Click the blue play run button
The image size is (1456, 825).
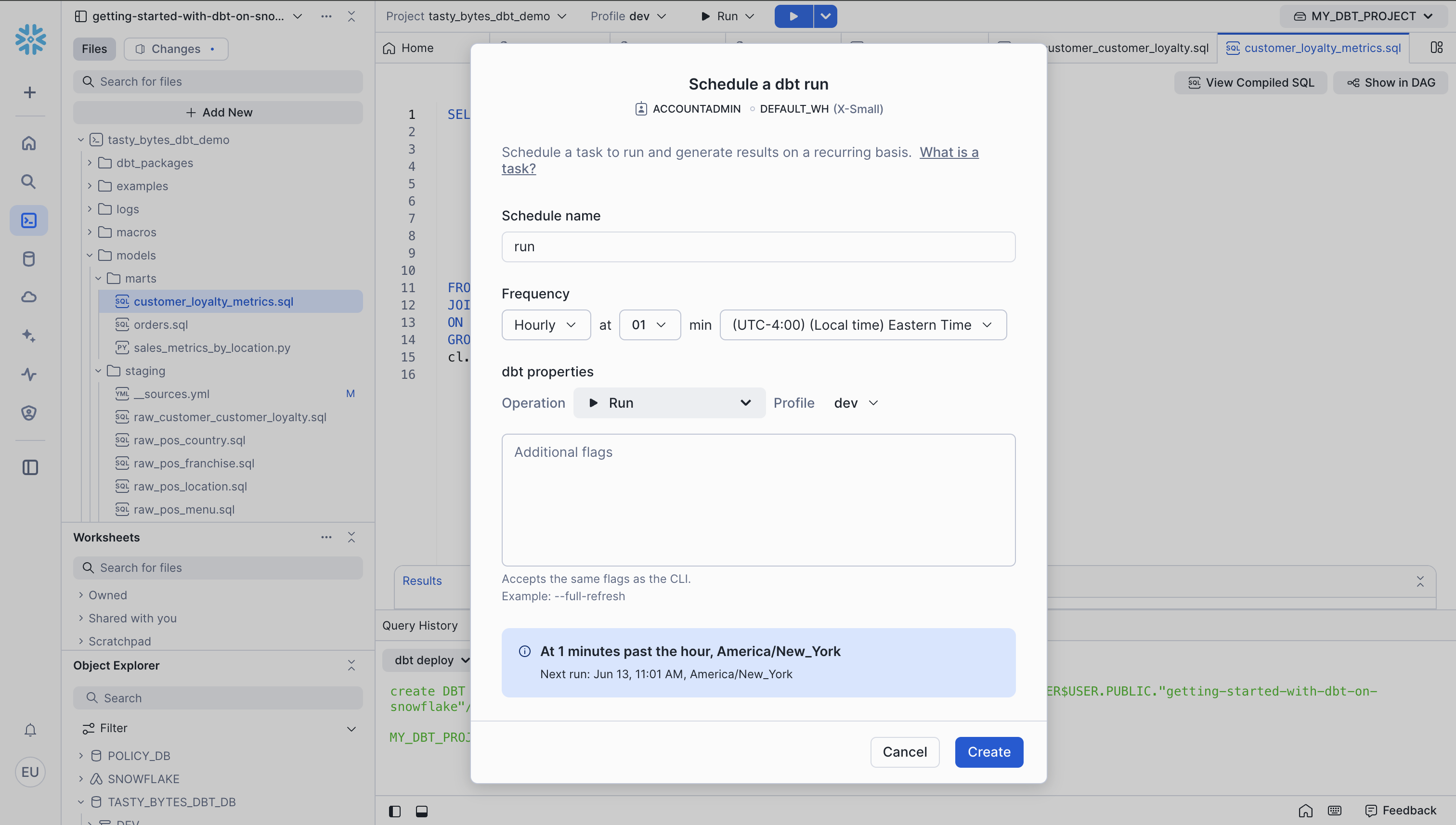click(x=793, y=16)
